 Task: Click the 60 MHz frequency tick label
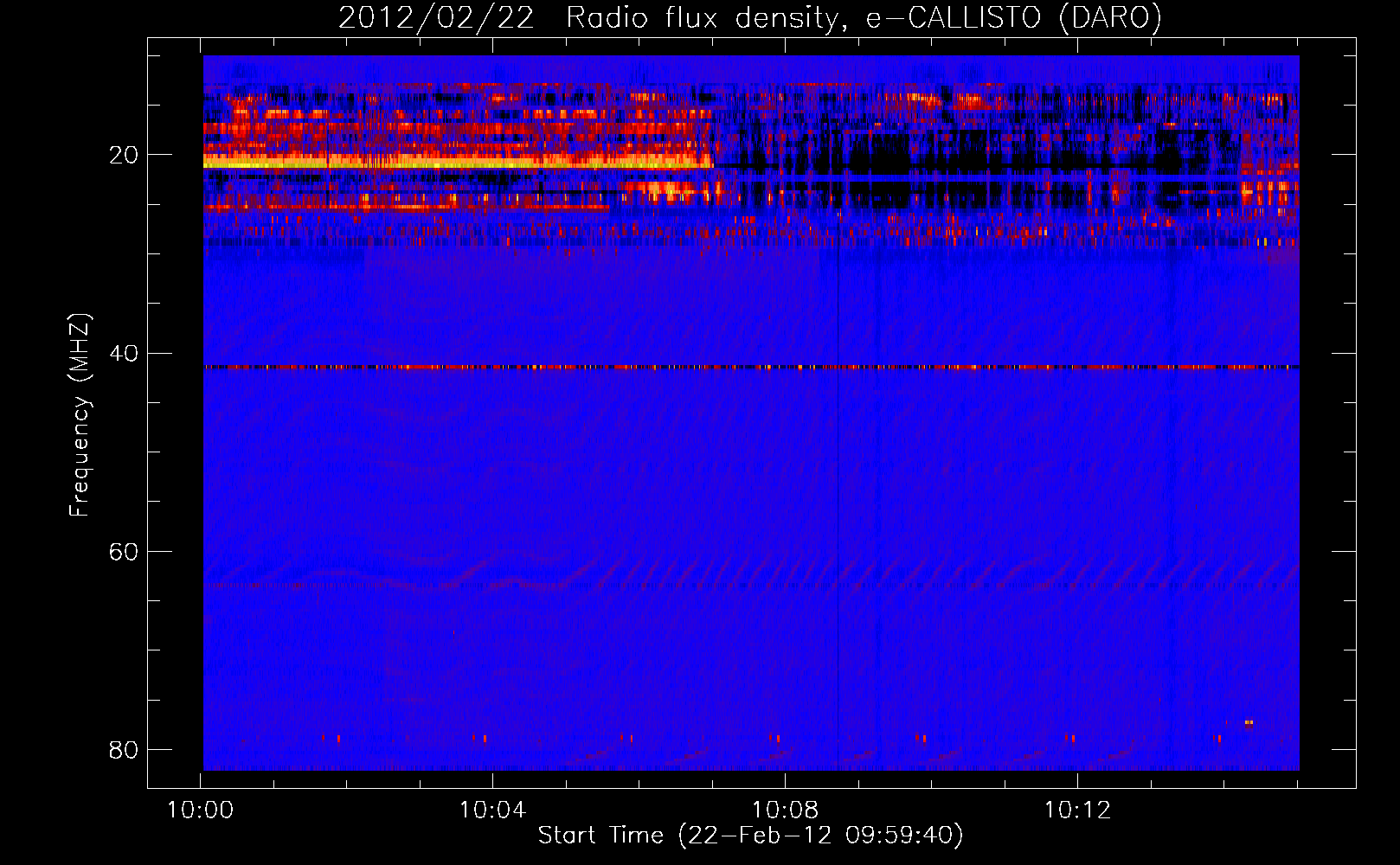pyautogui.click(x=124, y=551)
